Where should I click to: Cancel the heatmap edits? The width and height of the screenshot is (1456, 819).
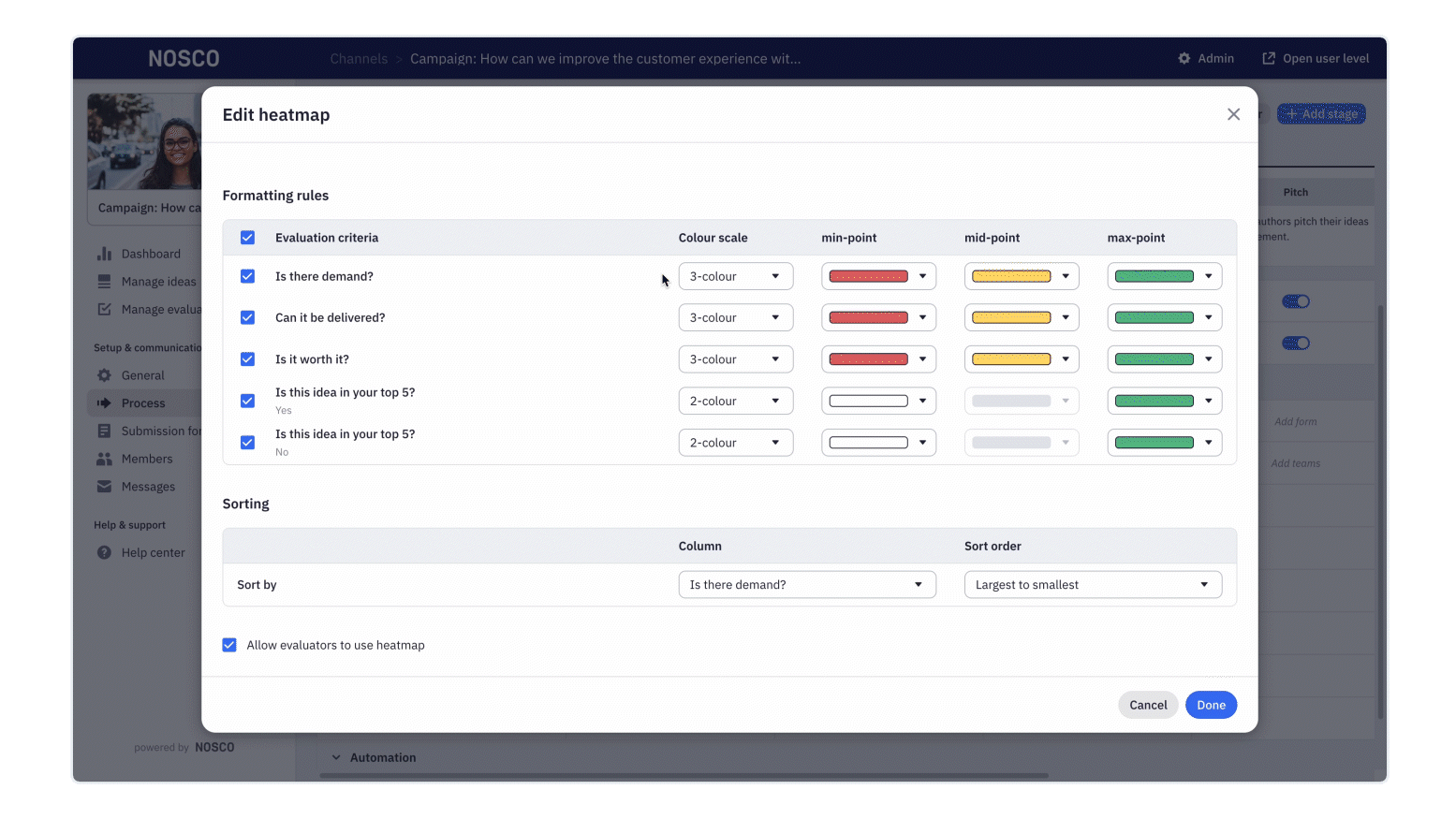tap(1148, 704)
